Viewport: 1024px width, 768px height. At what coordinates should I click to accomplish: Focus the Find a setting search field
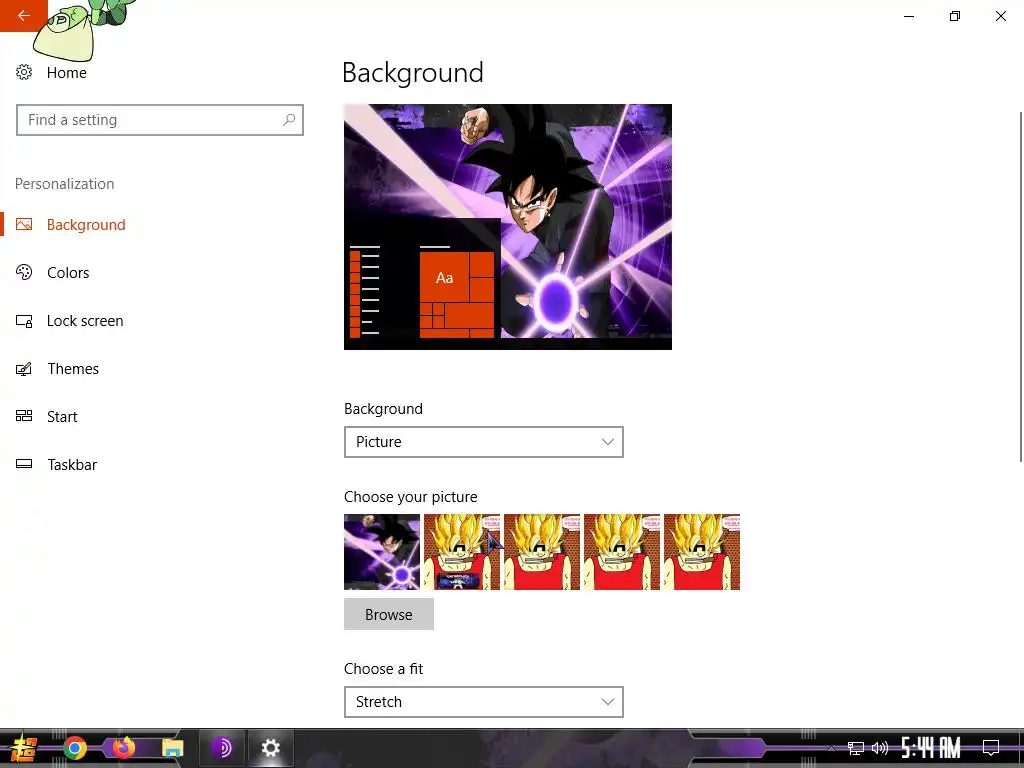pos(160,120)
